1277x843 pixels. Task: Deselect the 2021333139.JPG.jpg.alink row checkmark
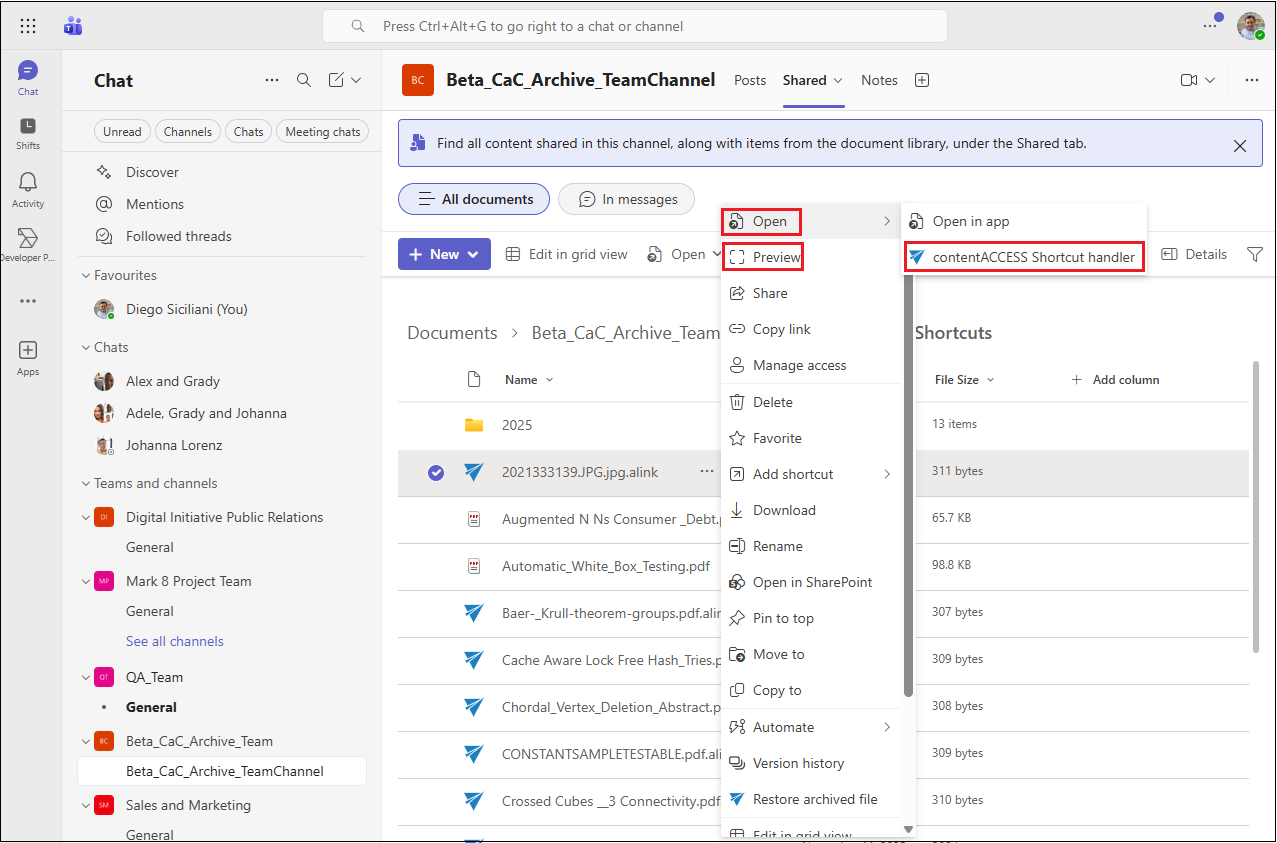(x=436, y=473)
